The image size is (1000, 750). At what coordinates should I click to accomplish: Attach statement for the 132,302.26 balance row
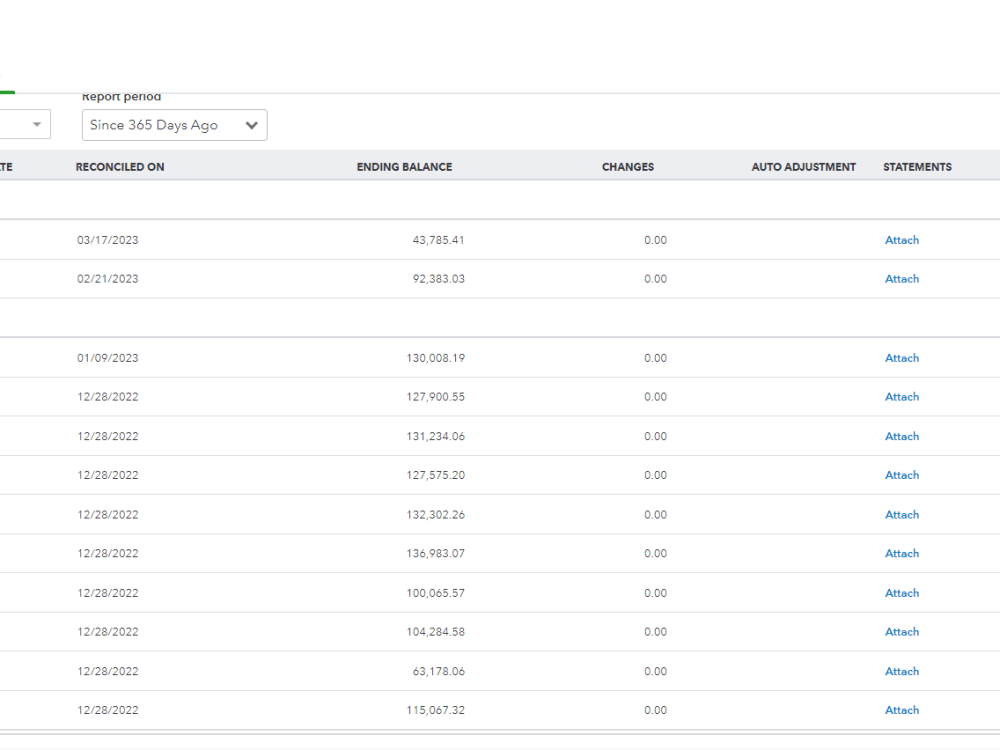point(902,515)
